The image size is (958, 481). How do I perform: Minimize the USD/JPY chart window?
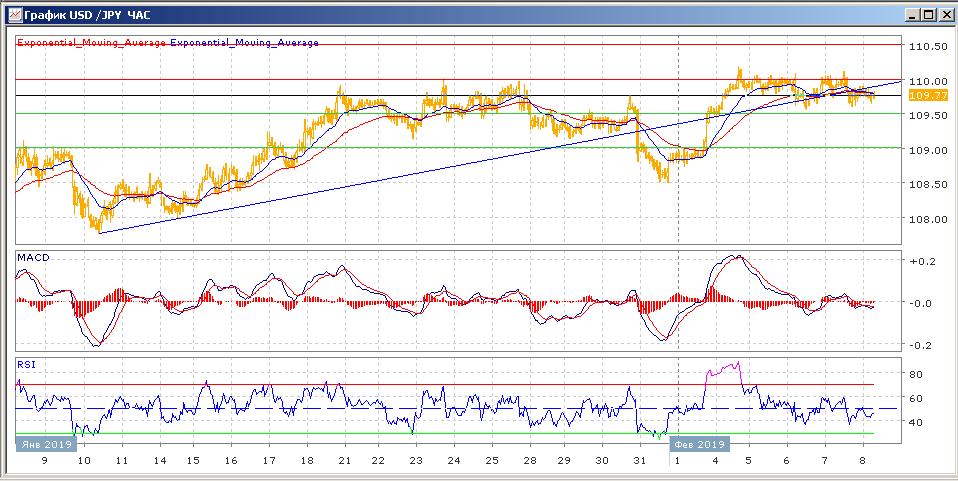click(913, 14)
